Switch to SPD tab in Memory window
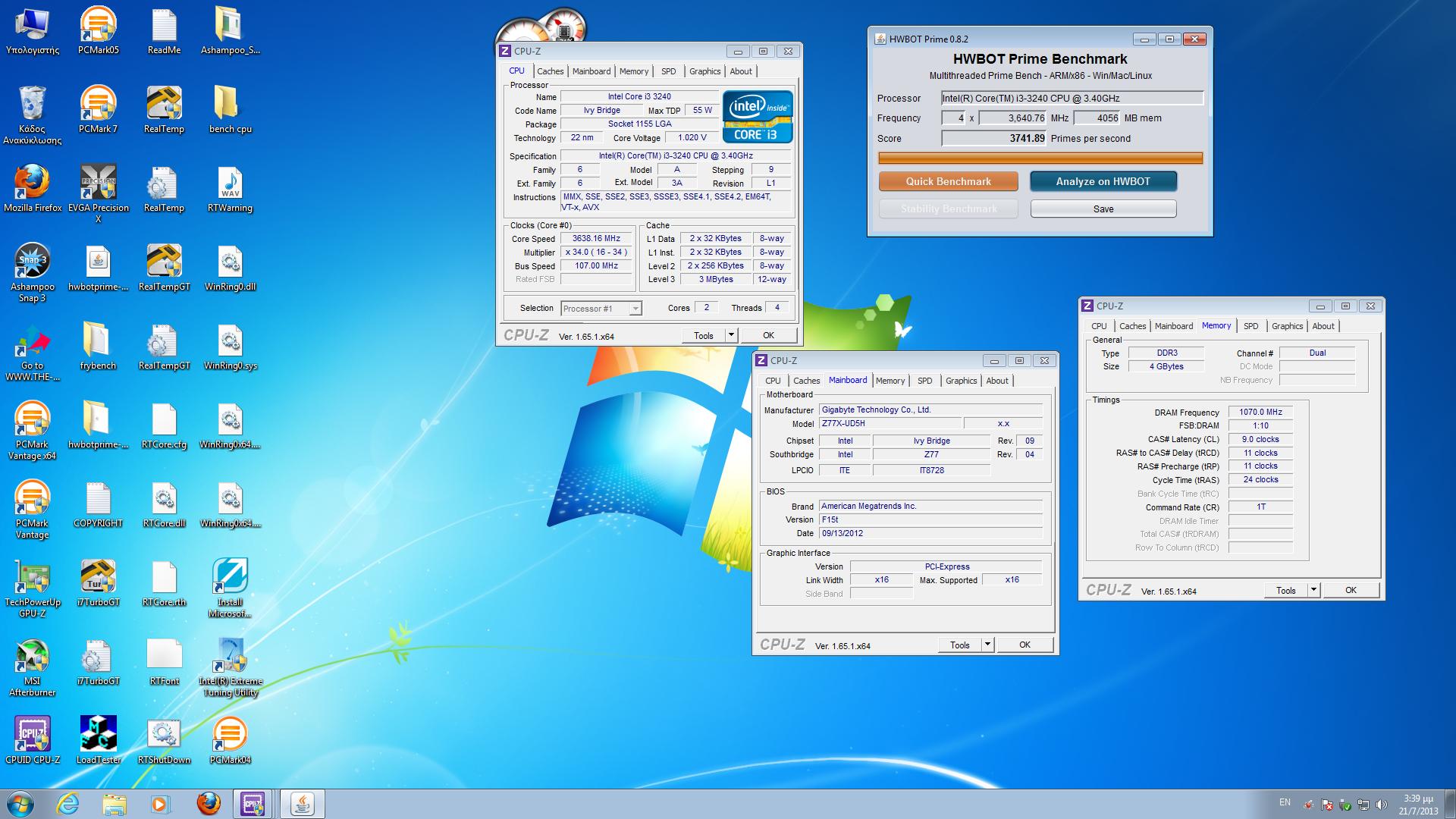The height and width of the screenshot is (819, 1456). tap(1250, 326)
